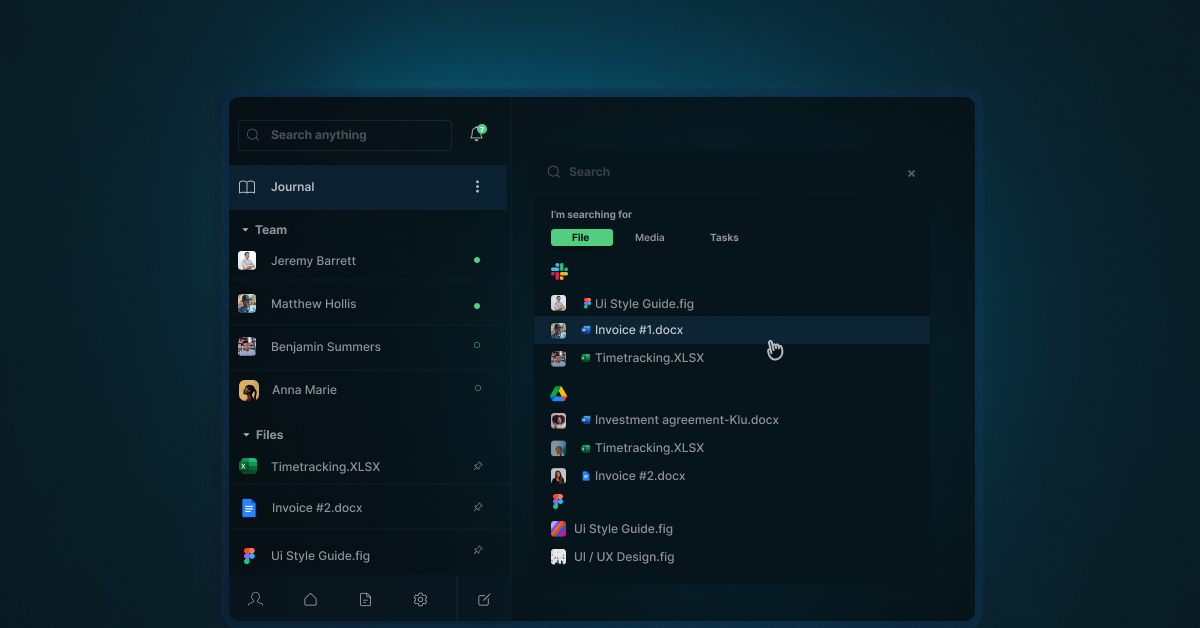This screenshot has width=1200, height=628.
Task: Open the notification bell with green badge
Action: [x=476, y=132]
